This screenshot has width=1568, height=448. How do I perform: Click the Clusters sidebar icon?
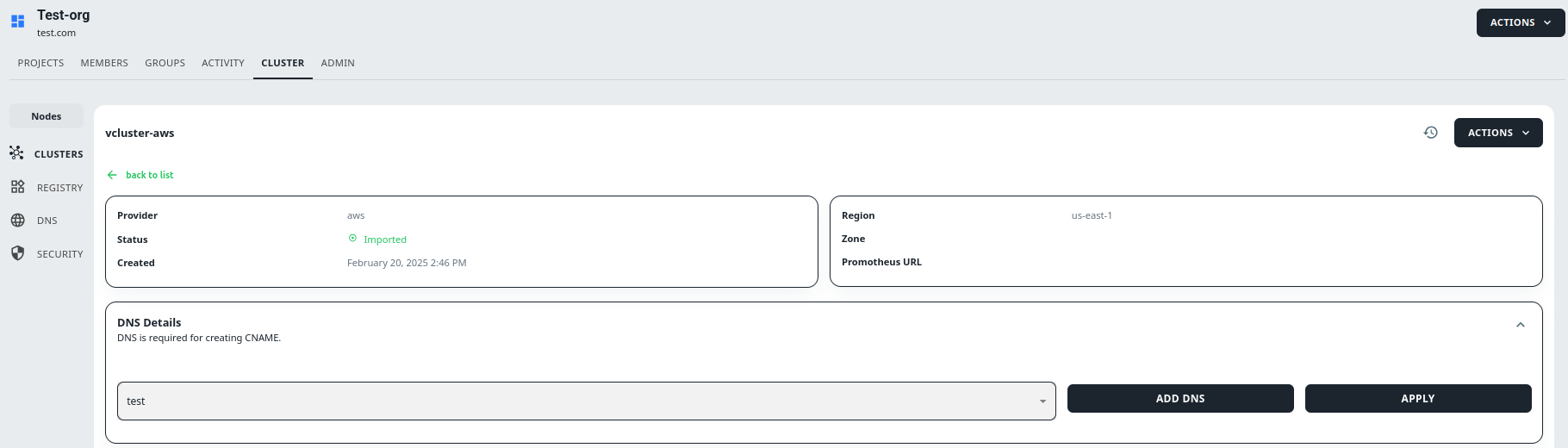pos(16,152)
